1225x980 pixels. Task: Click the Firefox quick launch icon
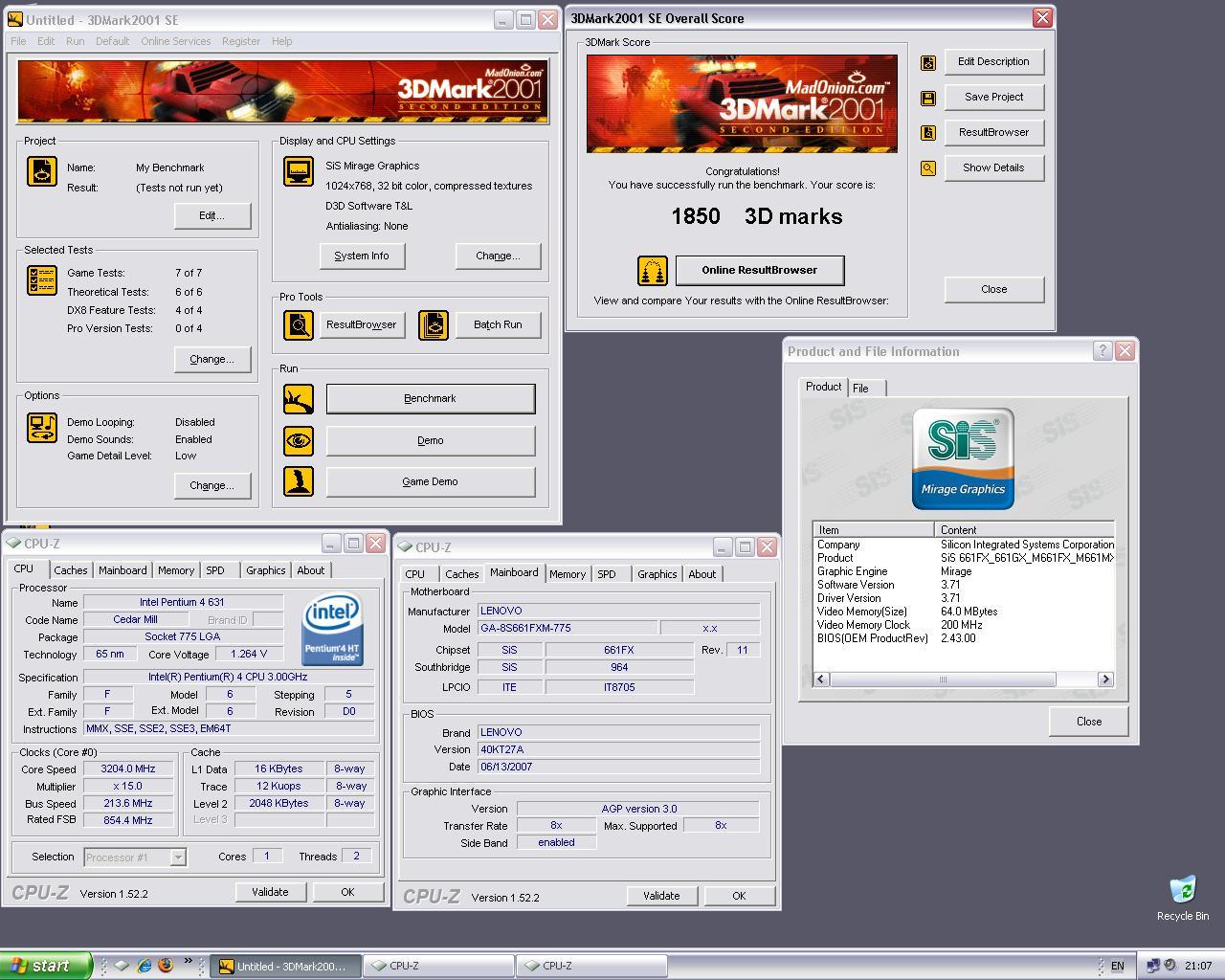pos(166,966)
